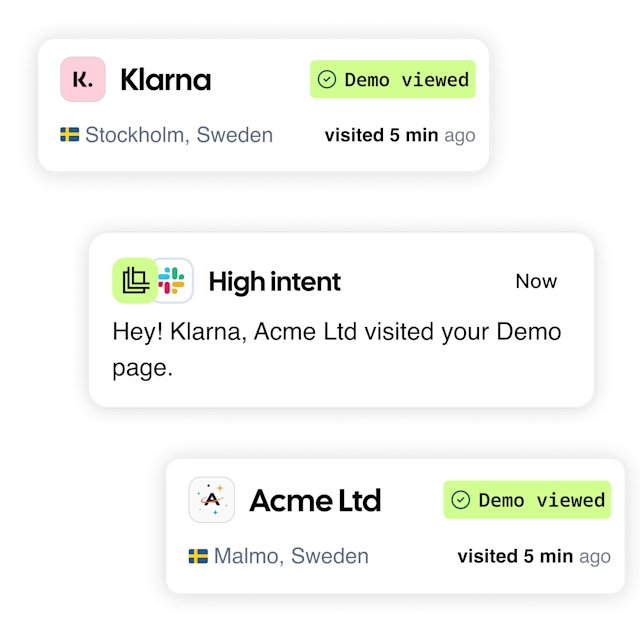Click the Acme Ltd logo icon
The width and height of the screenshot is (640, 640).
(x=211, y=500)
